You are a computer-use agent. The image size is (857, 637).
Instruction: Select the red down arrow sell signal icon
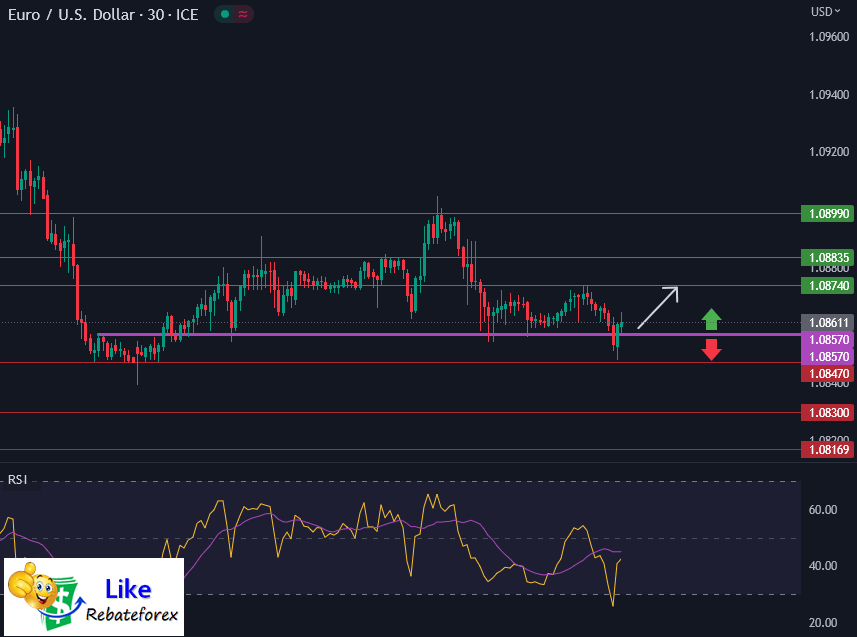tap(711, 348)
